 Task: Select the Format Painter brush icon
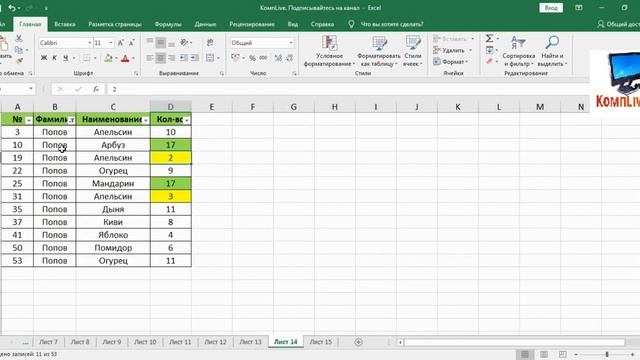coord(19,61)
